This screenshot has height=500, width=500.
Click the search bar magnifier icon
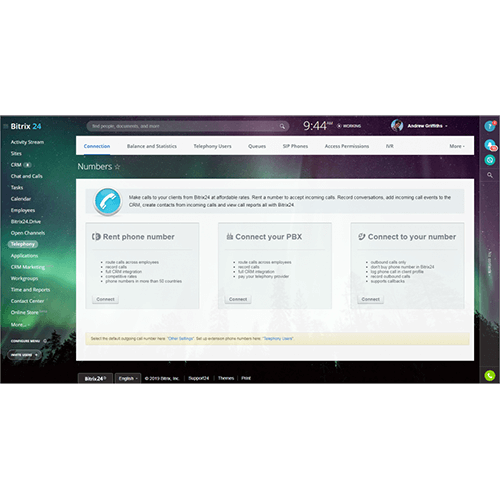(x=282, y=126)
